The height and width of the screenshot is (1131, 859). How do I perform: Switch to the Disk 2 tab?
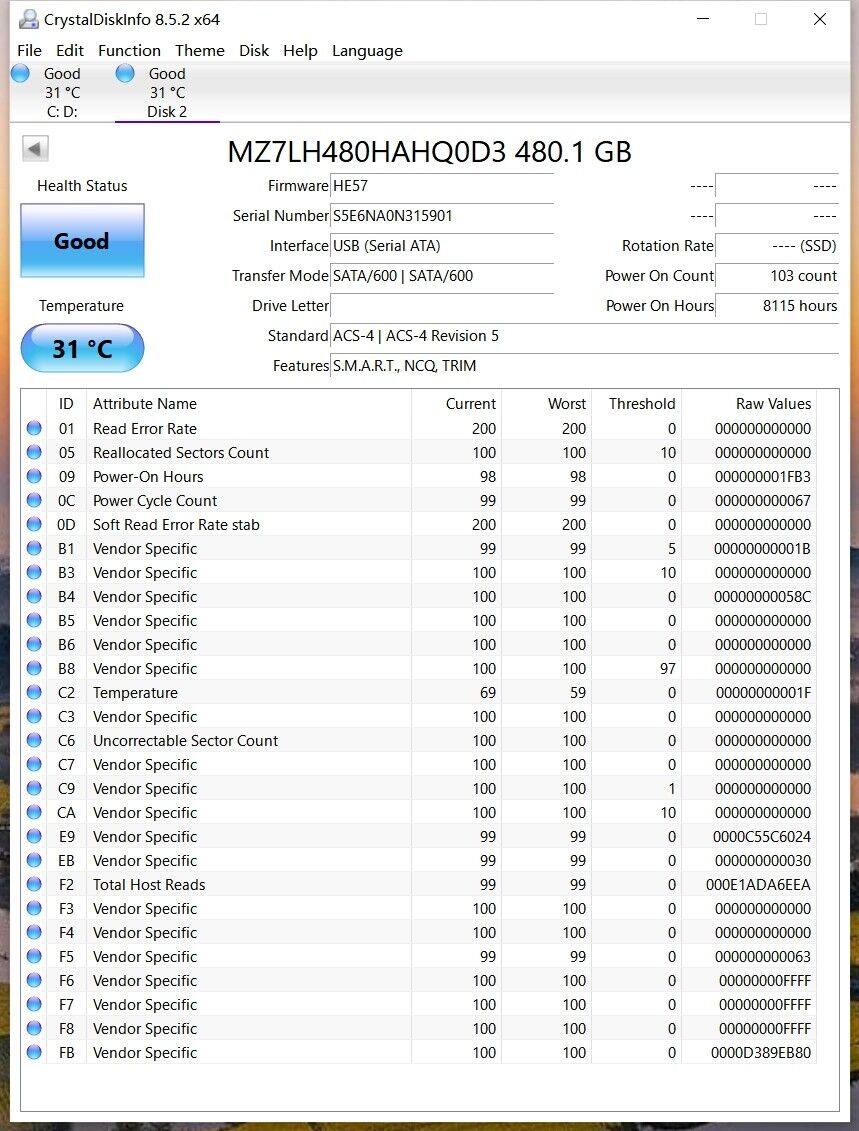167,92
